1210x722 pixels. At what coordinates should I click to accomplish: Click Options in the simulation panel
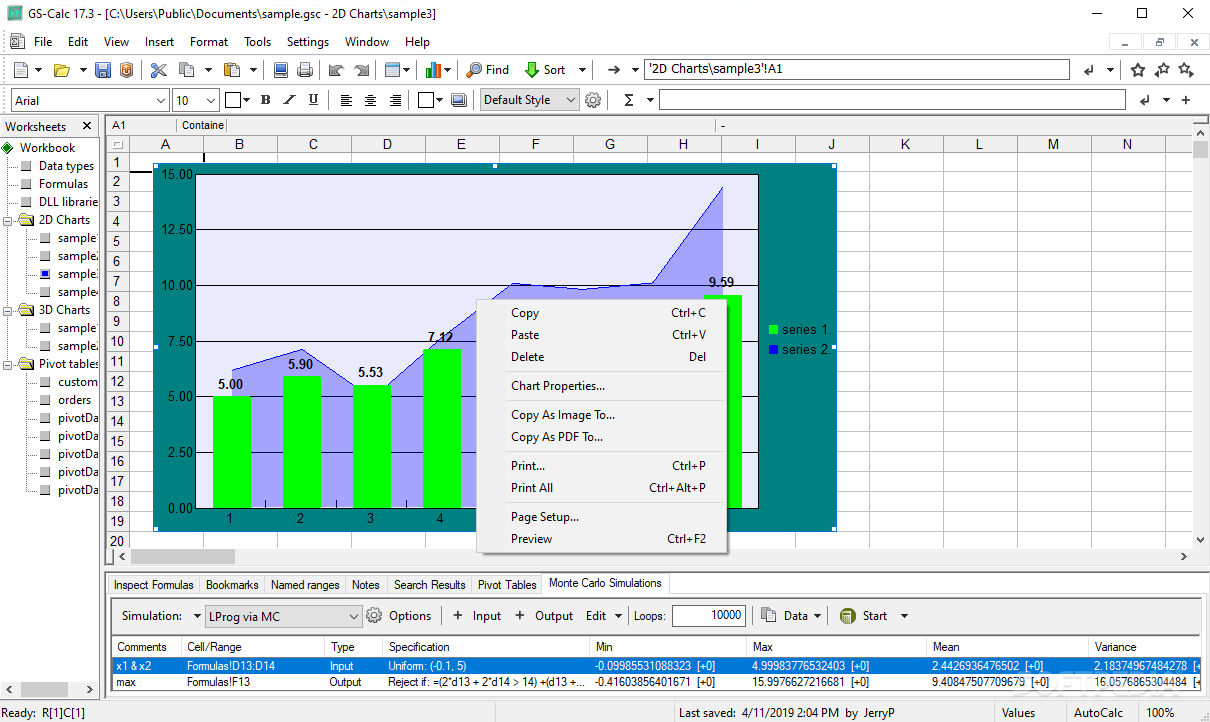click(x=399, y=616)
